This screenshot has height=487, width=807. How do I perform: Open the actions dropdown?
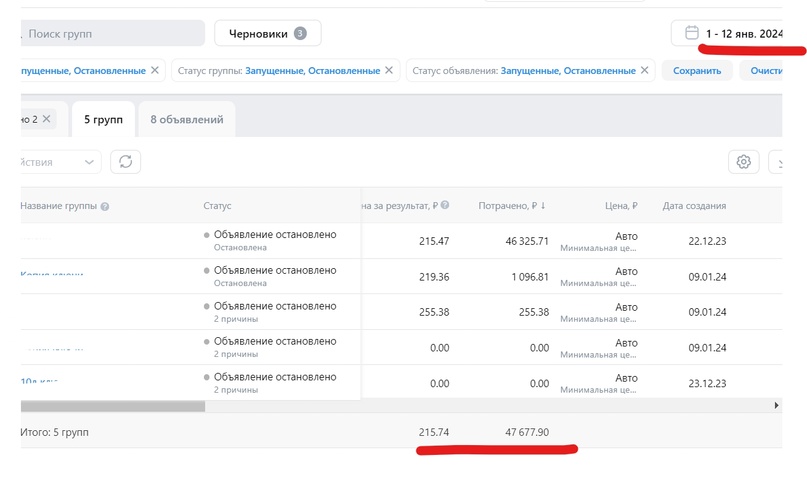[60, 162]
